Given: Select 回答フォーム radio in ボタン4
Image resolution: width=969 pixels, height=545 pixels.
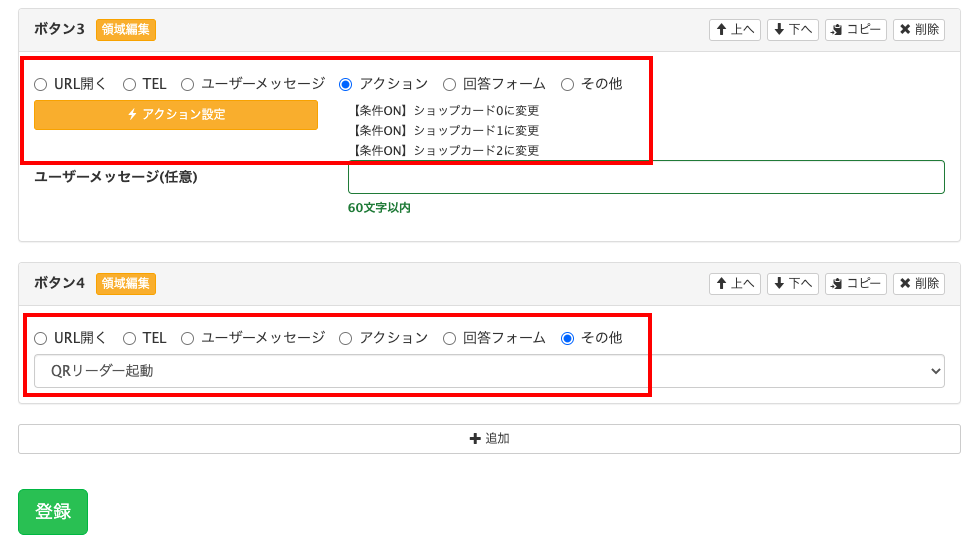Looking at the screenshot, I should pyautogui.click(x=449, y=339).
